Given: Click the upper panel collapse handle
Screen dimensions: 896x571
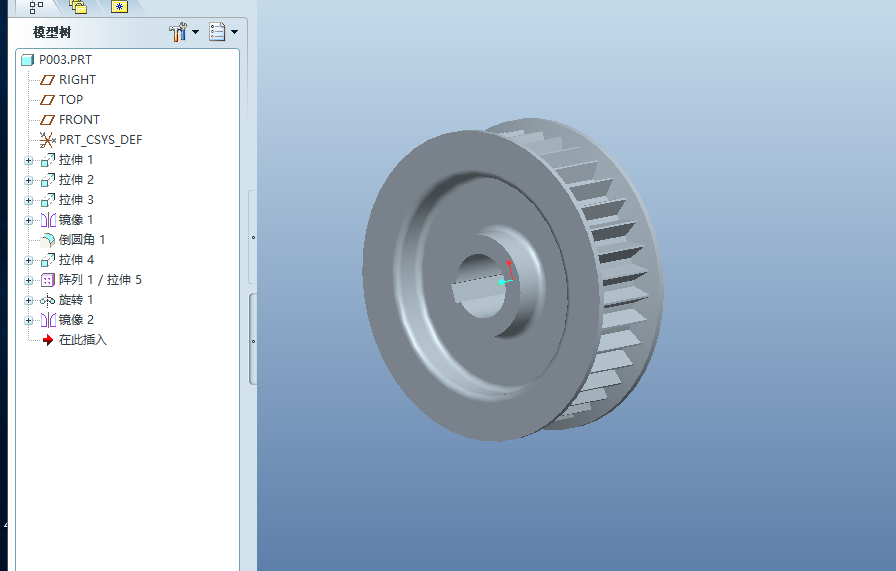Looking at the screenshot, I should point(253,237).
